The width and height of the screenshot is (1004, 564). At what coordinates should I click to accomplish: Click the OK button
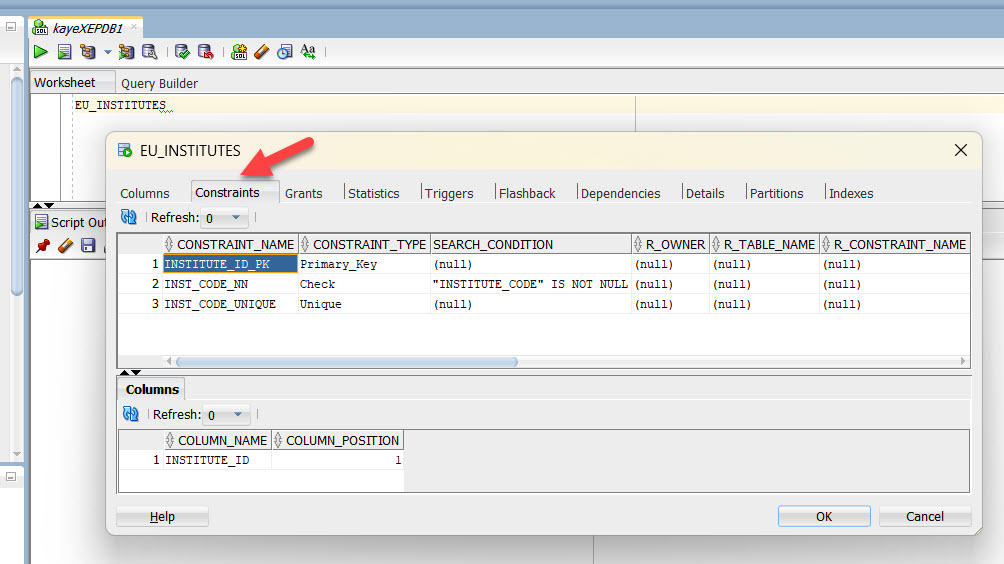pos(824,517)
